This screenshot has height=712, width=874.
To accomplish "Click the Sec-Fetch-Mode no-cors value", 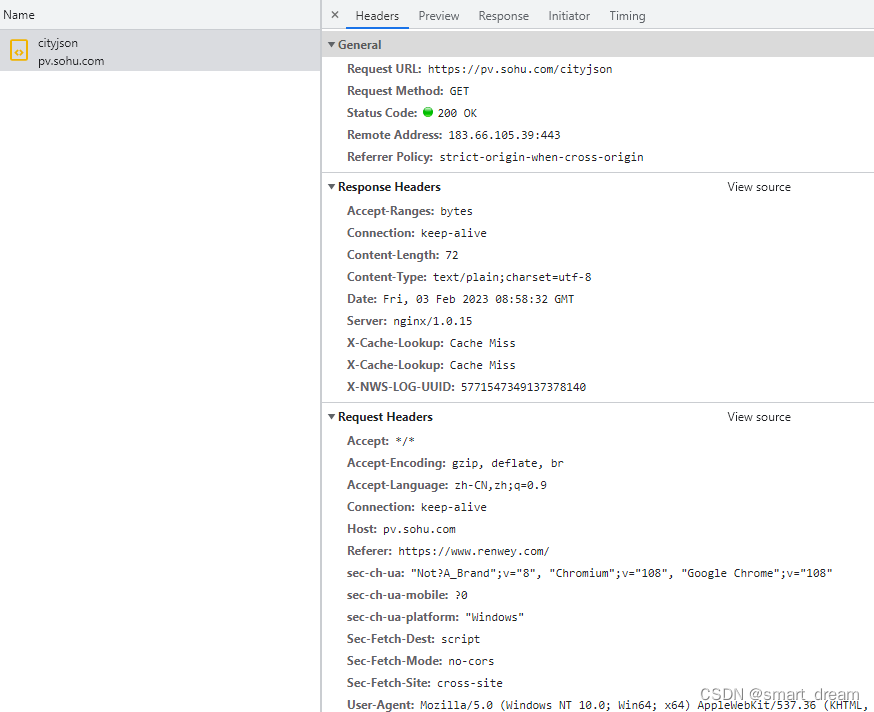I will point(471,661).
